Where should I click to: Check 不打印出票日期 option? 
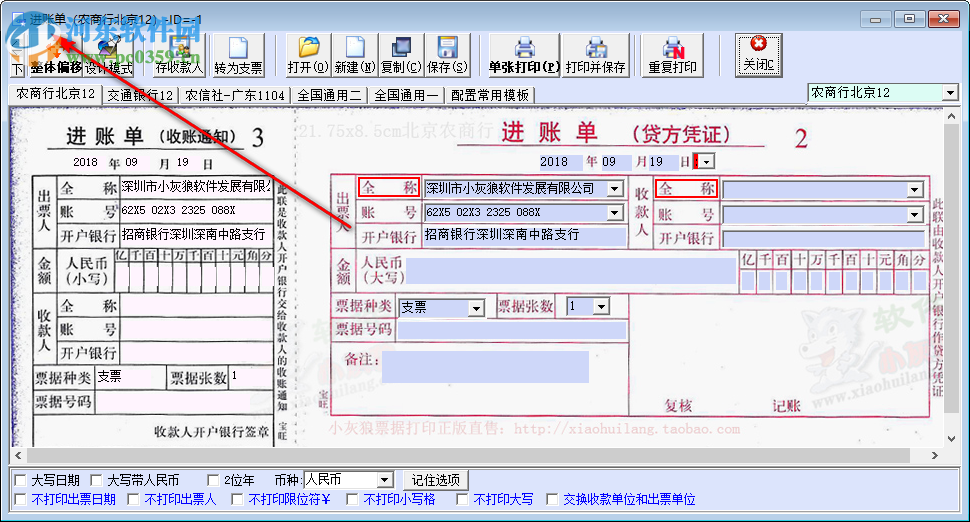(x=20, y=500)
